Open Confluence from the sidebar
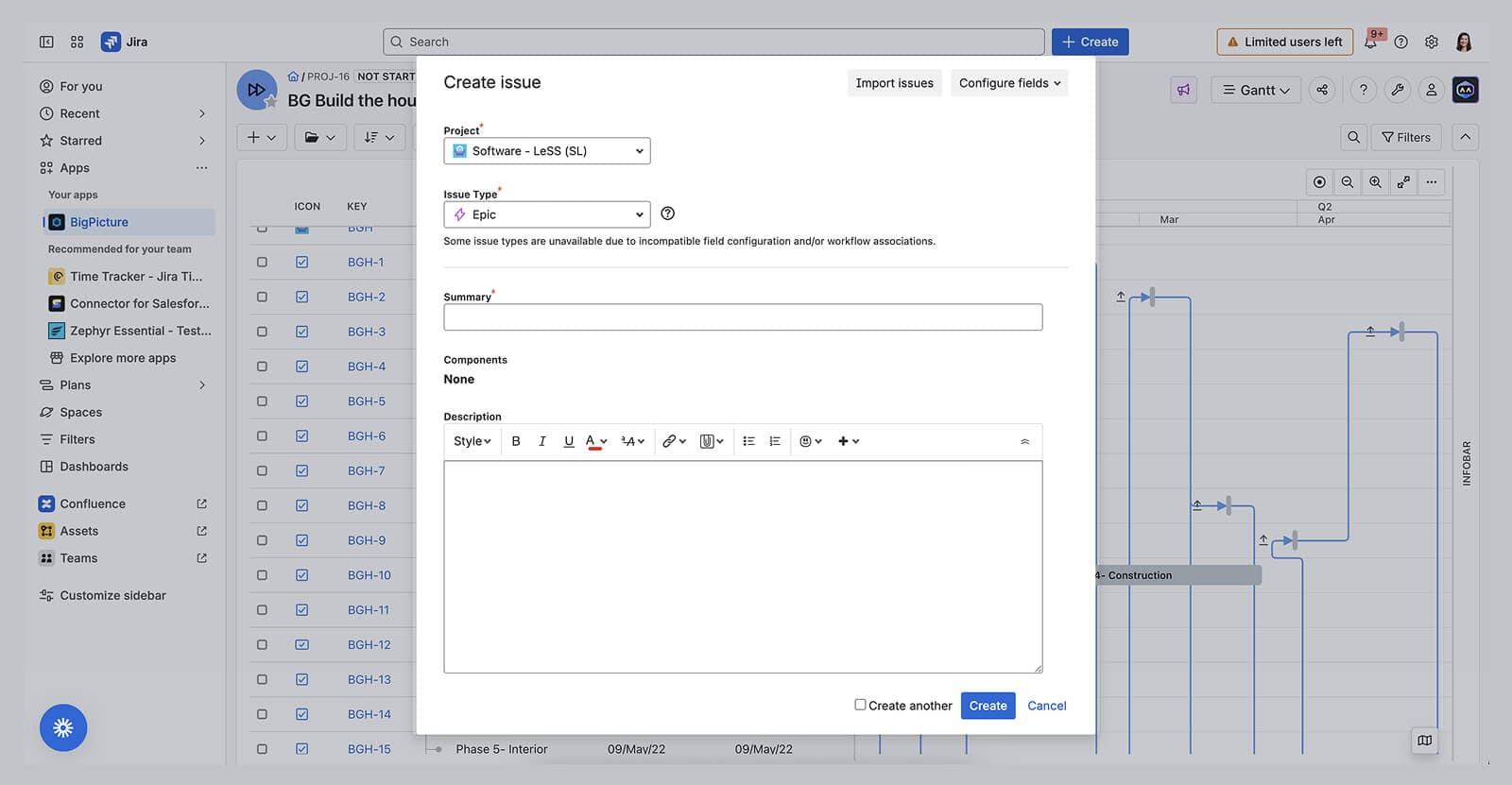 coord(126,503)
